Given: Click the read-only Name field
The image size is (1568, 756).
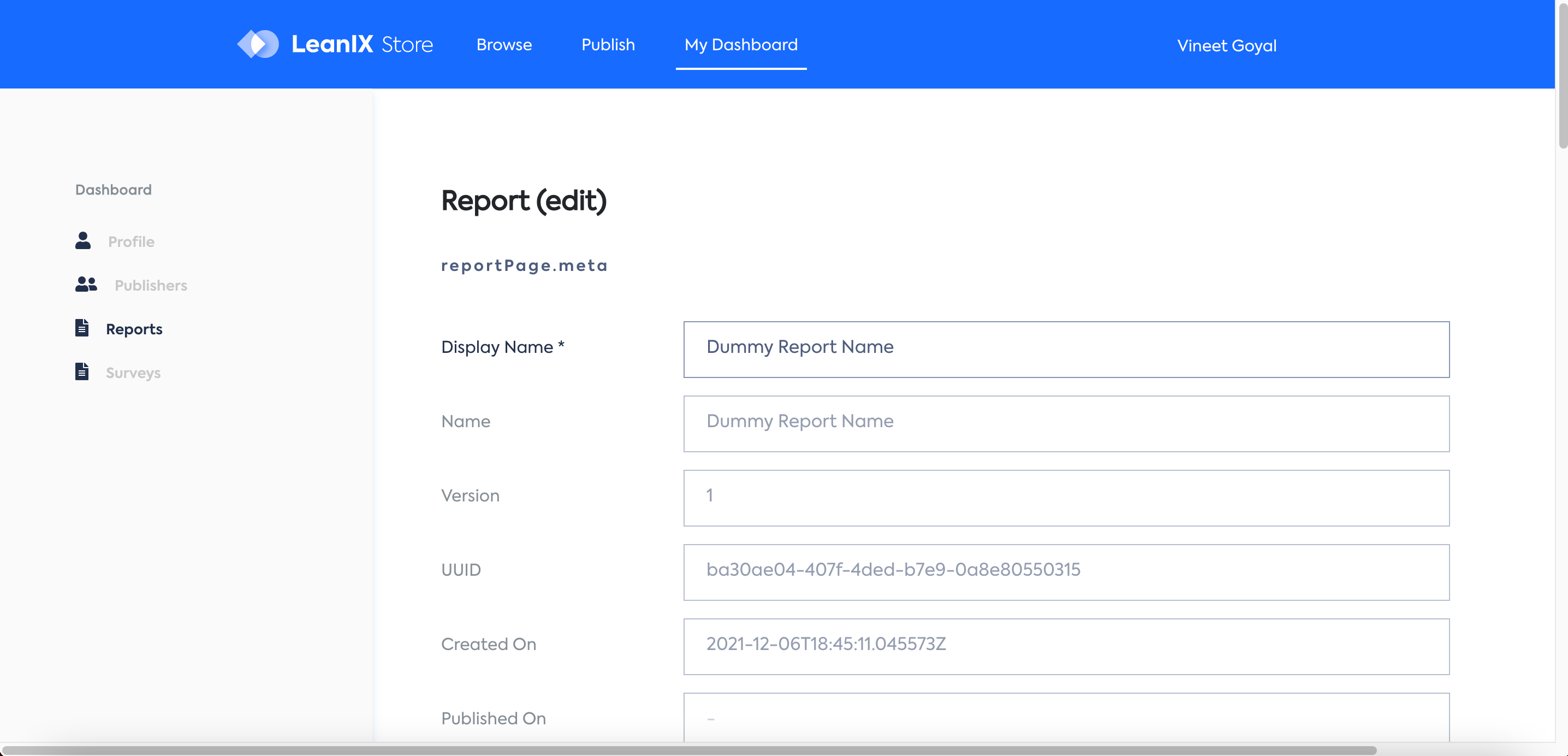Looking at the screenshot, I should click(1065, 423).
